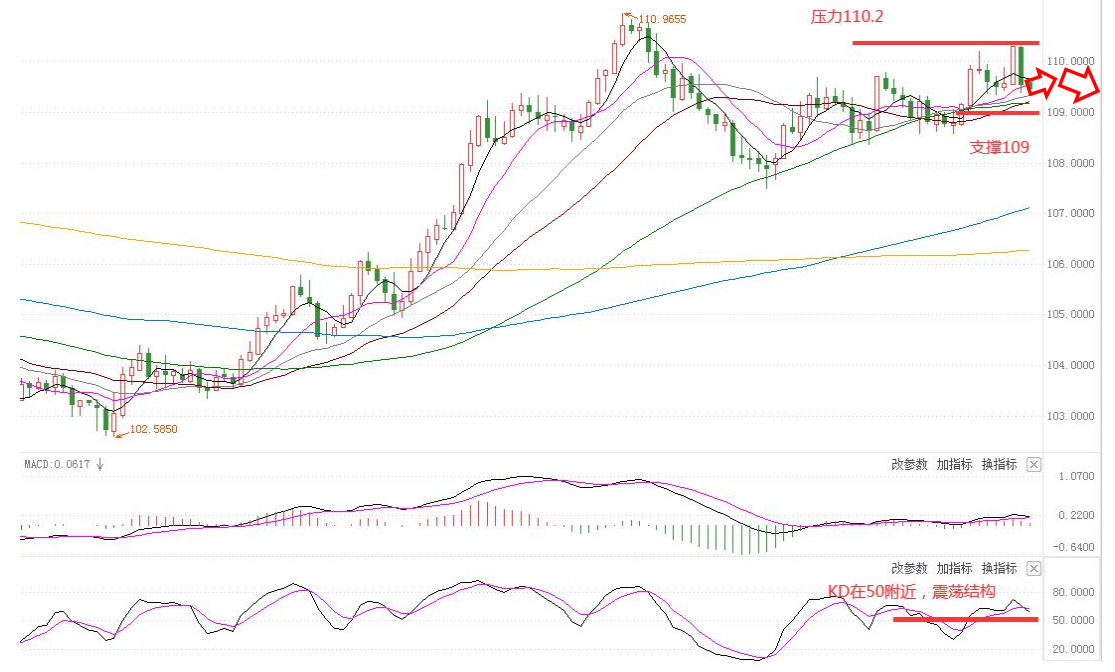Click the 110.9655 high price marker
This screenshot has width=1115, height=672.
(662, 19)
